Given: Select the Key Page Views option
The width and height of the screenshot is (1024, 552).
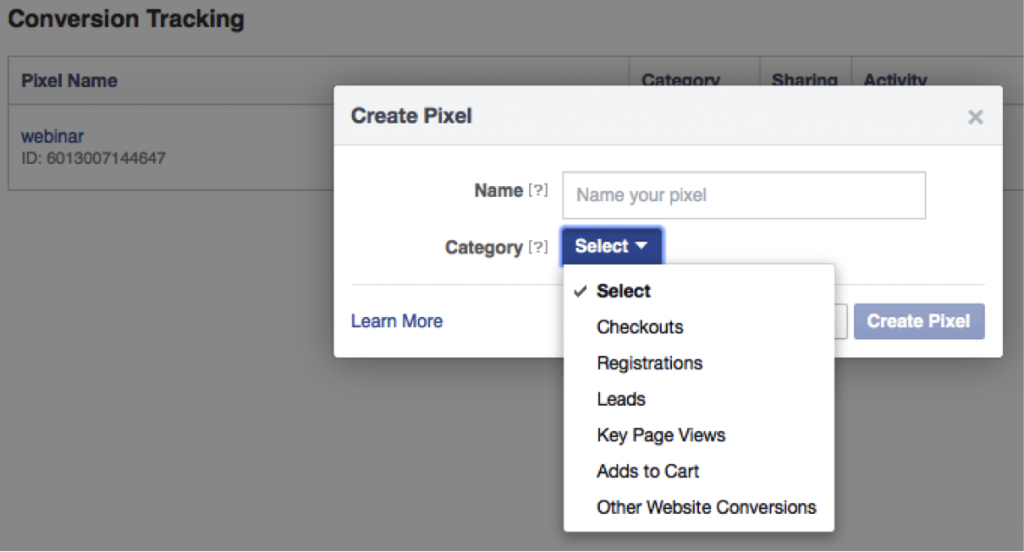Looking at the screenshot, I should (661, 435).
